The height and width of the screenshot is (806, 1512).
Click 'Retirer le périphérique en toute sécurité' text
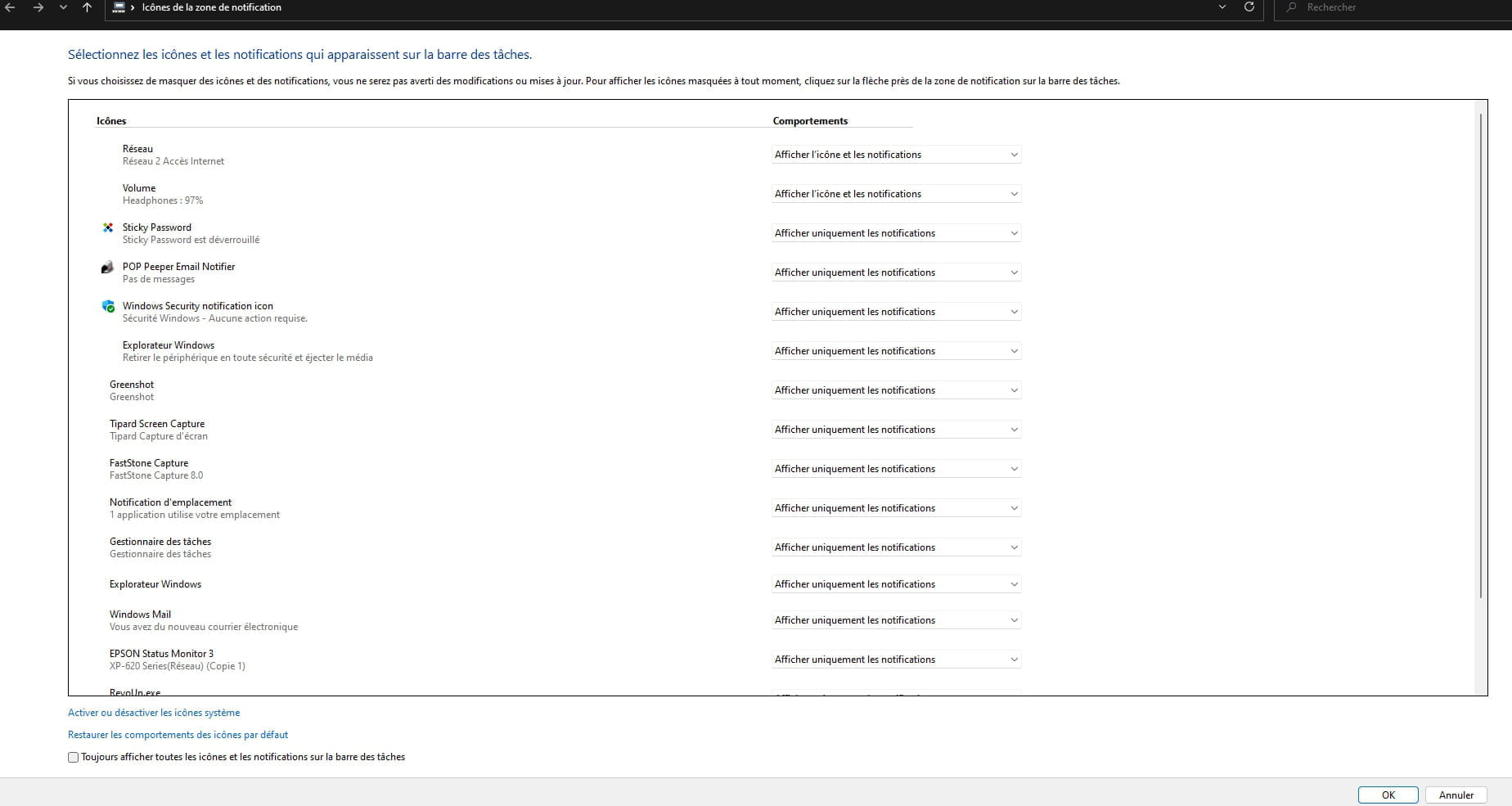pos(248,358)
